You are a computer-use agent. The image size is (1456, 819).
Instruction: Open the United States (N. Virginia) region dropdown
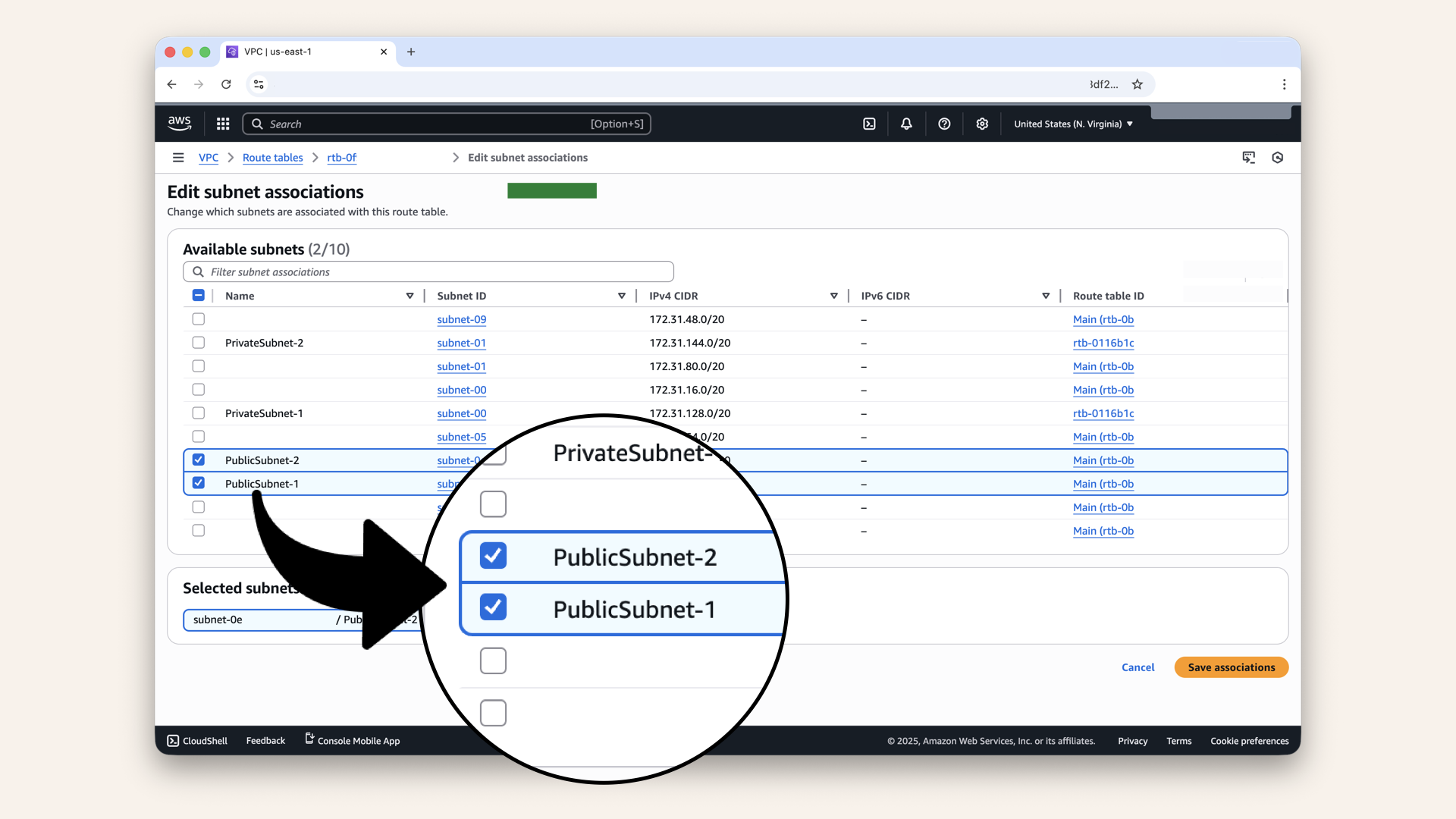click(x=1072, y=124)
